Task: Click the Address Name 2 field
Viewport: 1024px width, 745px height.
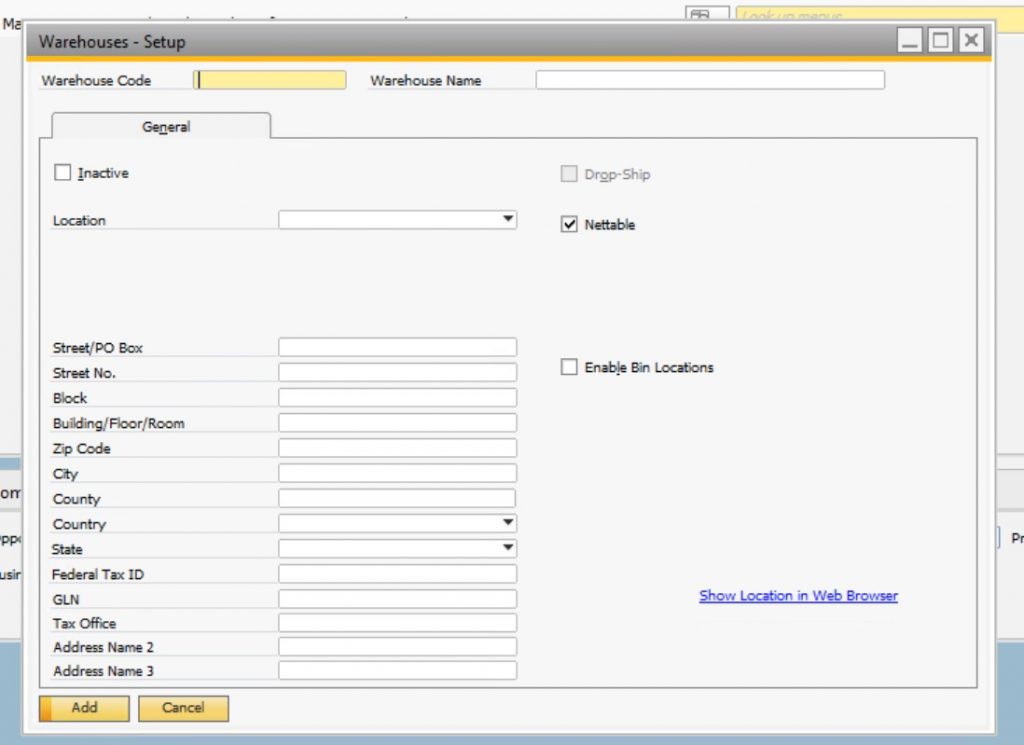Action: (397, 646)
